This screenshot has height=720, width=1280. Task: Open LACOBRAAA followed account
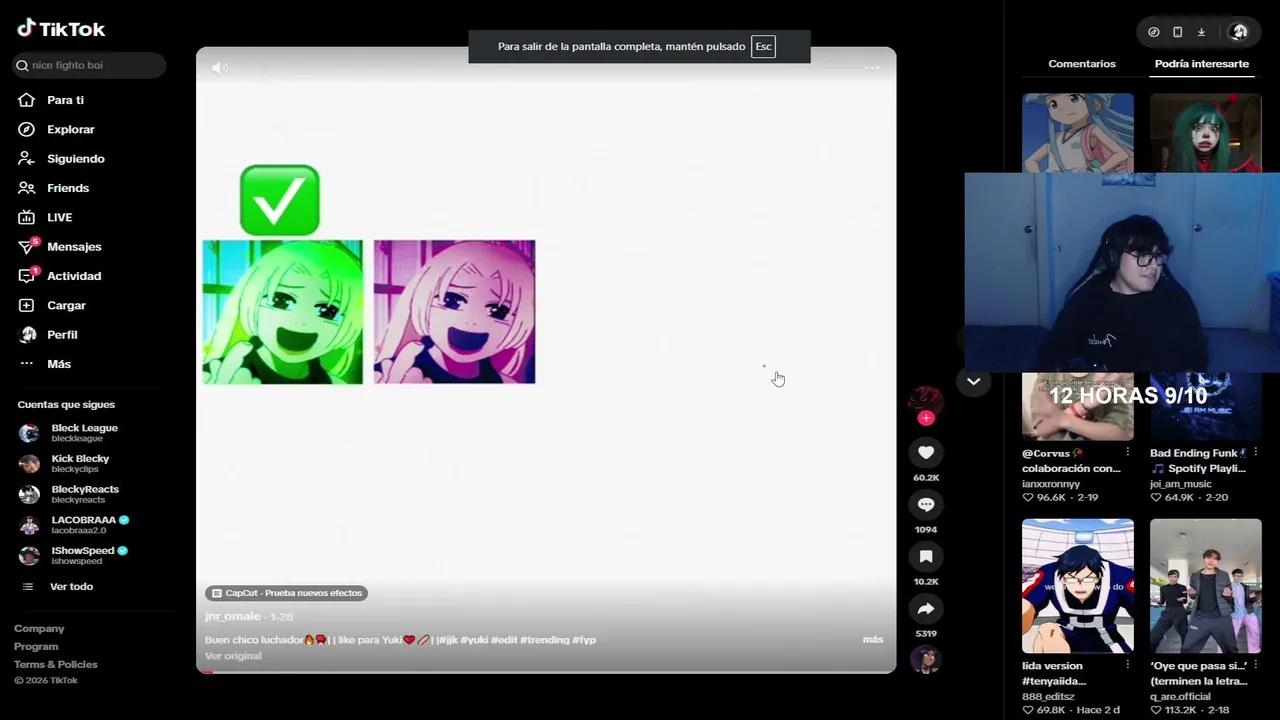(x=90, y=525)
